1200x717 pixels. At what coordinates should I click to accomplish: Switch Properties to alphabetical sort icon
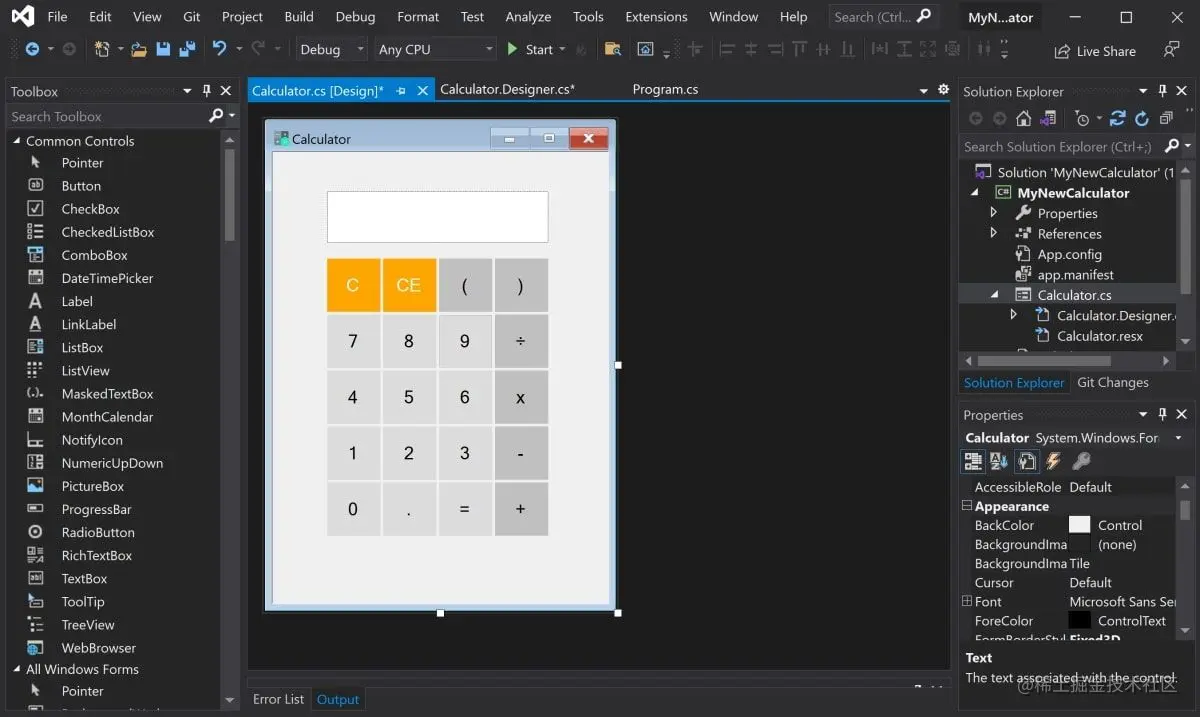click(998, 461)
